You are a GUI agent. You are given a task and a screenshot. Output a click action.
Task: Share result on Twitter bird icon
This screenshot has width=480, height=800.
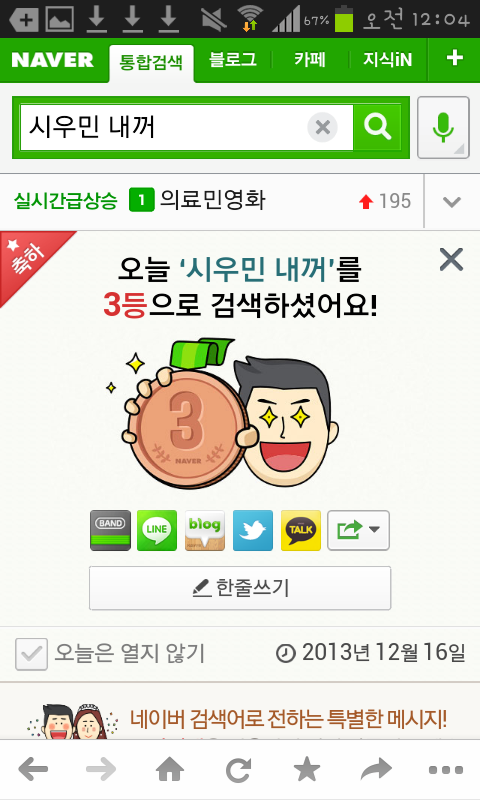[253, 531]
